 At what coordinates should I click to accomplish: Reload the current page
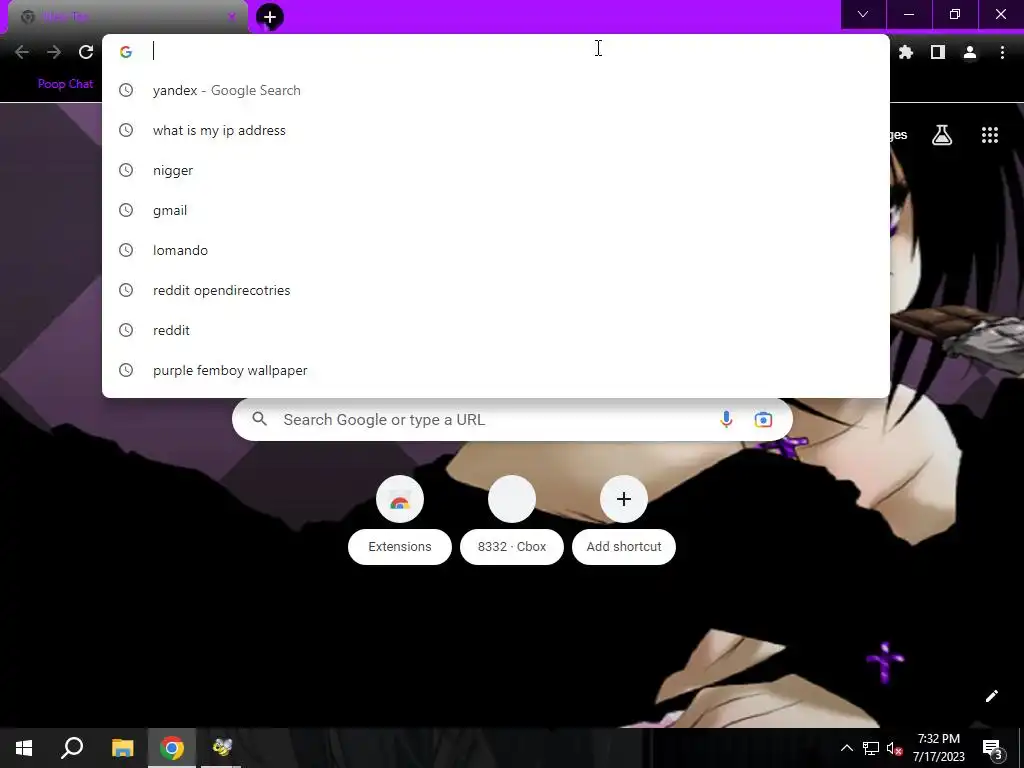pos(86,52)
